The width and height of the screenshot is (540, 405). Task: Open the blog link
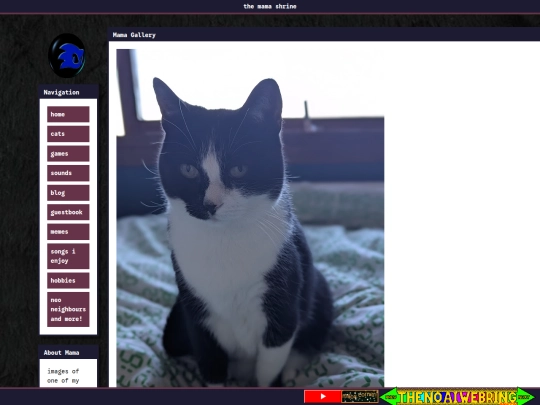click(68, 193)
